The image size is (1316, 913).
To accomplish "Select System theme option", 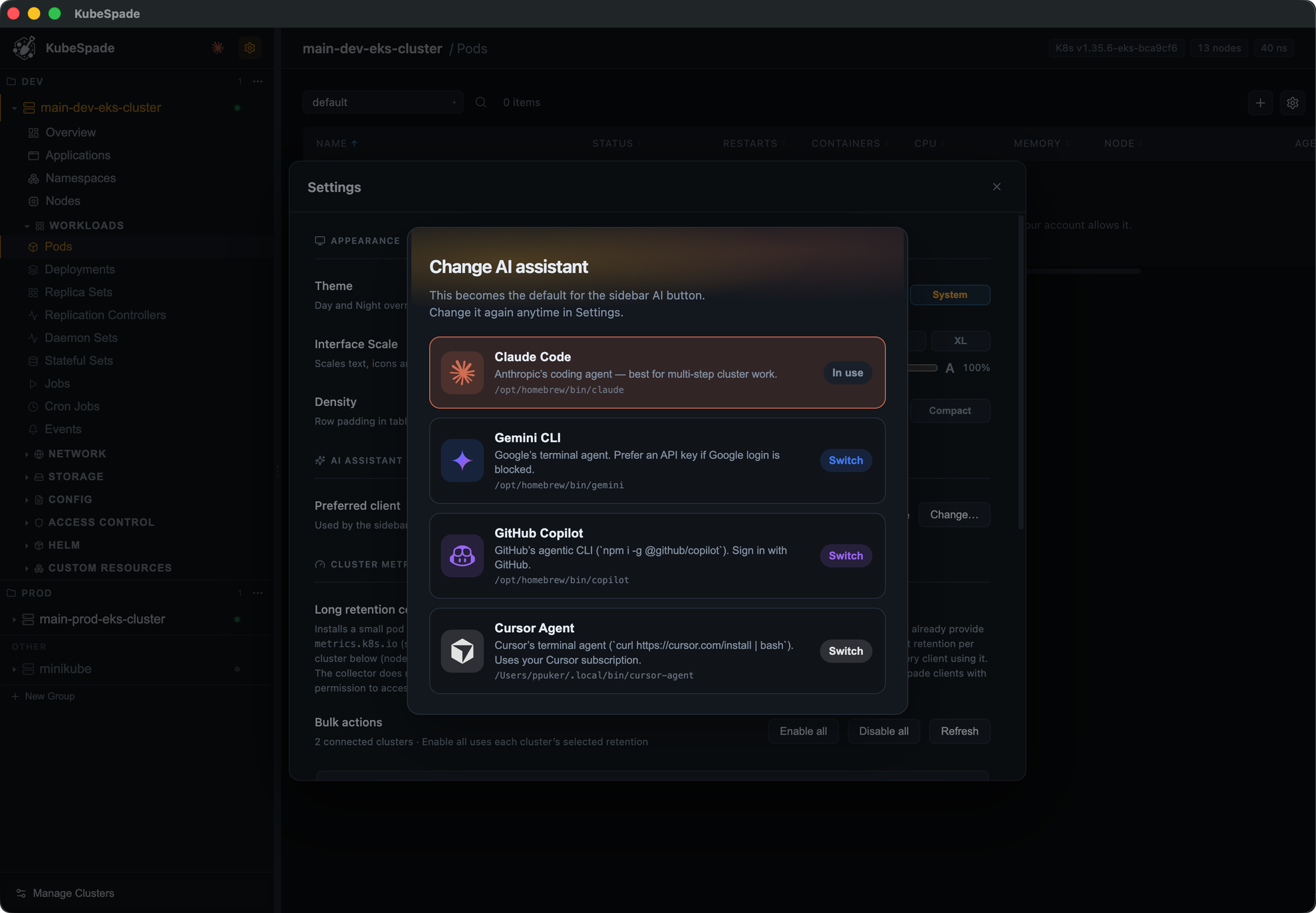I will 949,295.
